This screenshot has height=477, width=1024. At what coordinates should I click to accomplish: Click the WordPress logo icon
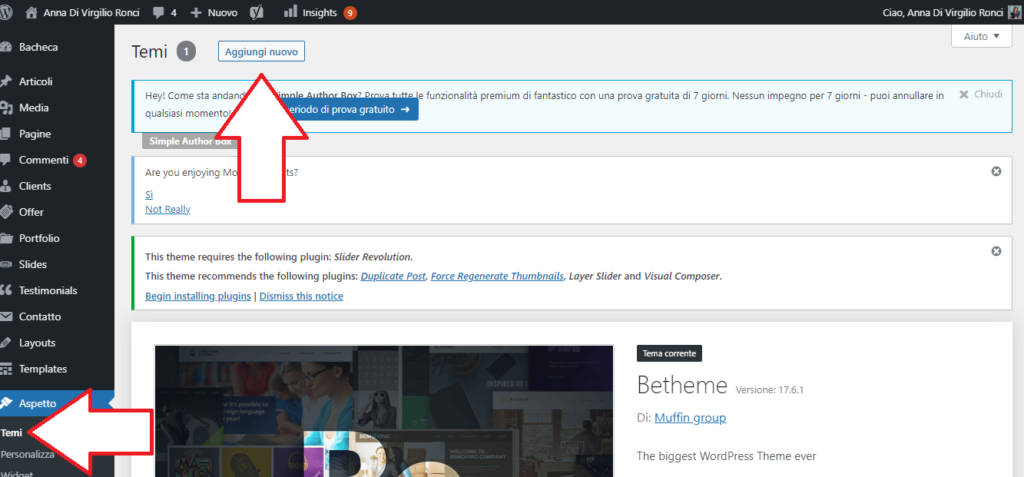pos(5,12)
